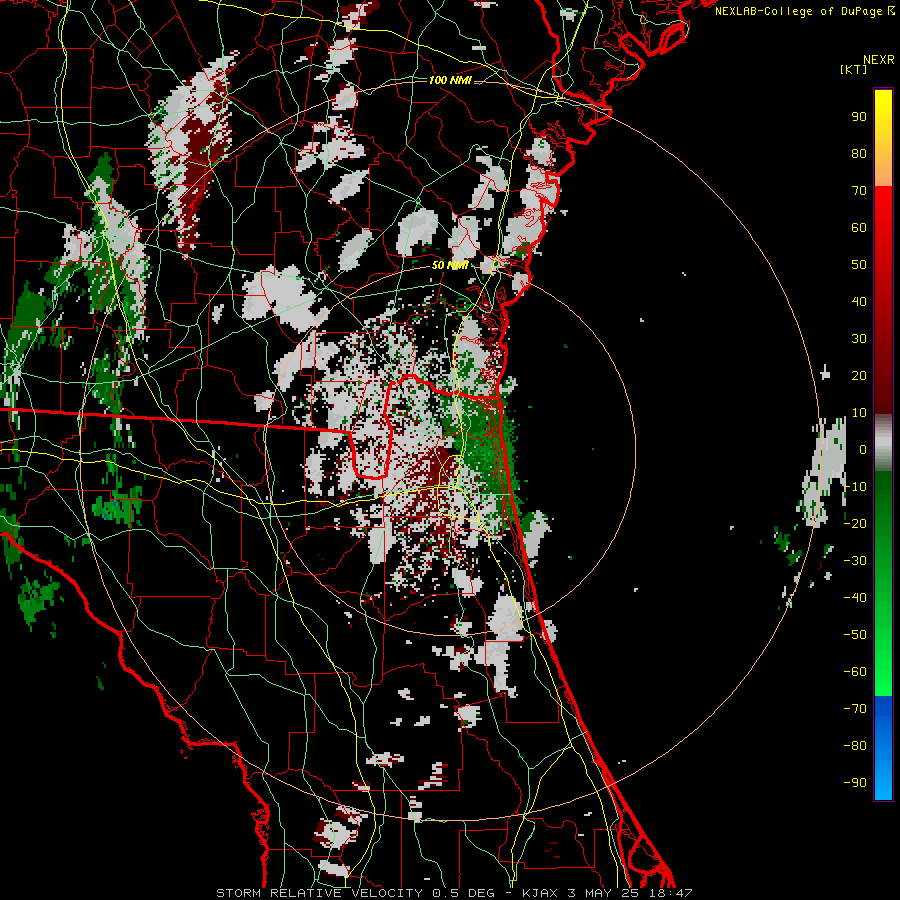The width and height of the screenshot is (900, 900).
Task: Click the -80 value on the velocity scale
Action: [855, 746]
